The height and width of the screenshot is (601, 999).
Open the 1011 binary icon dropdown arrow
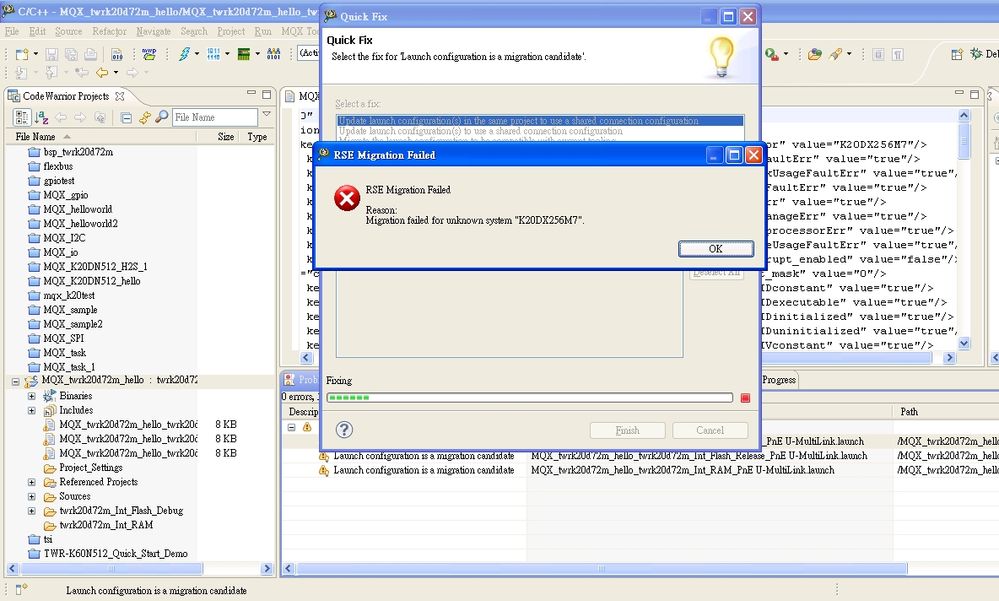(x=227, y=54)
